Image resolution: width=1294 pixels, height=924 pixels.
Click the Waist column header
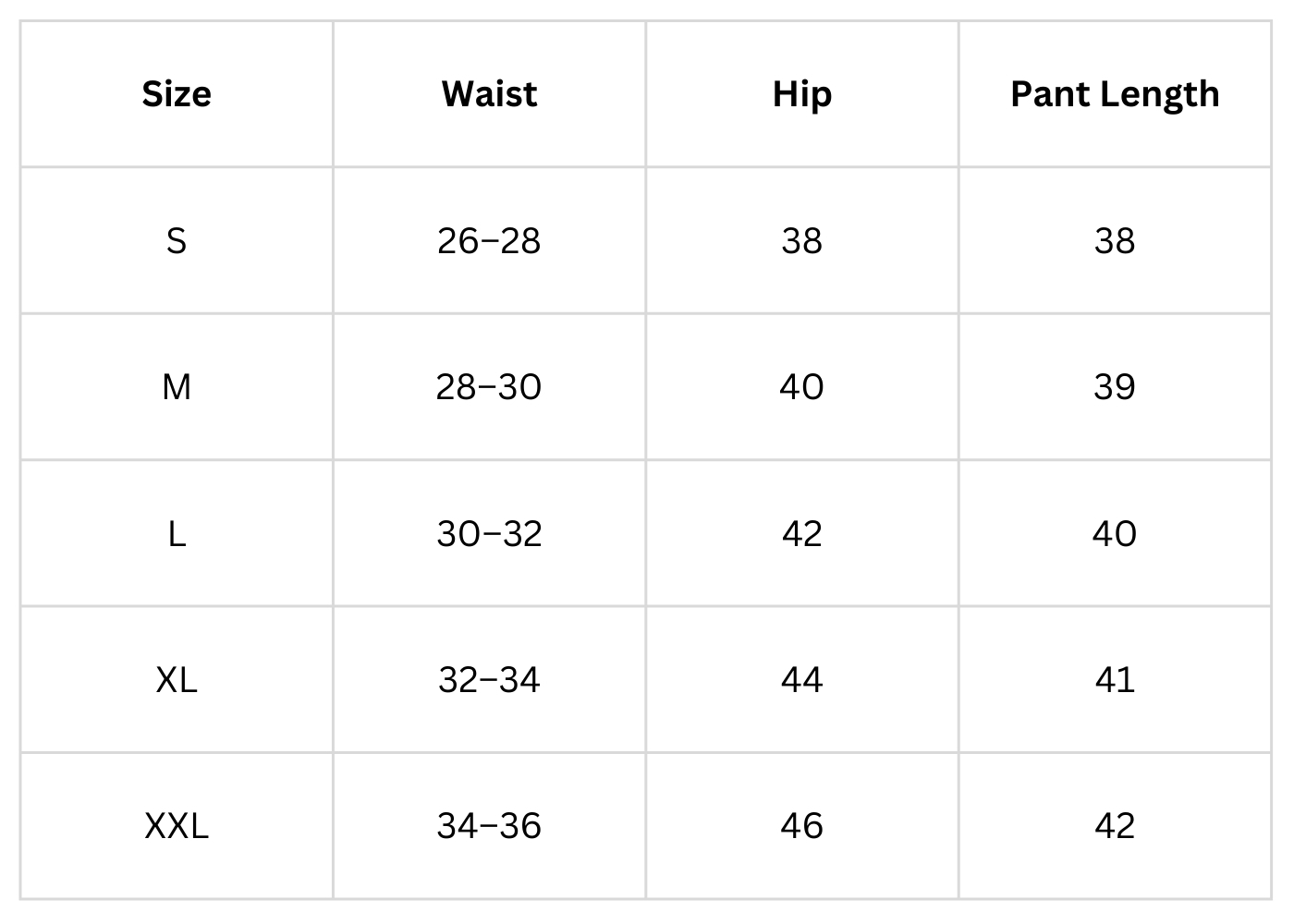(x=489, y=94)
